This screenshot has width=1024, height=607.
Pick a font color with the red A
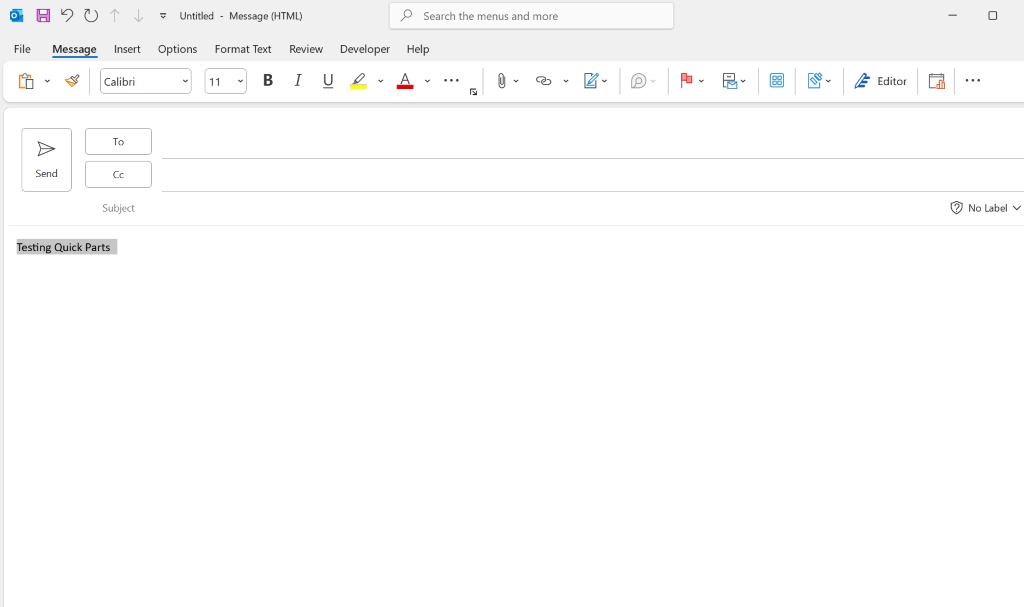point(405,81)
